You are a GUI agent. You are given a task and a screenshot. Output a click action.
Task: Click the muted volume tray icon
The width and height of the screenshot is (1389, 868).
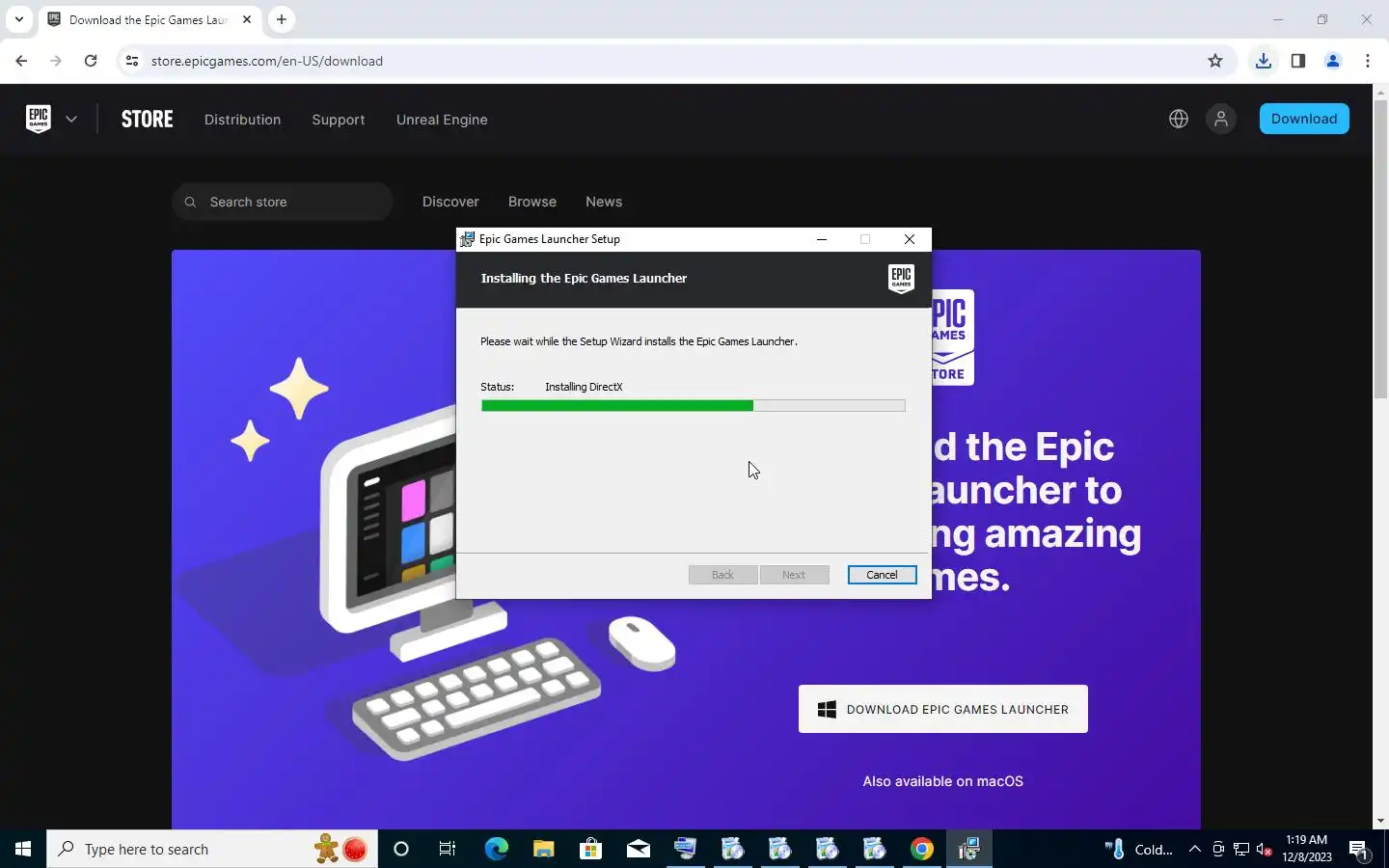pos(1265,850)
